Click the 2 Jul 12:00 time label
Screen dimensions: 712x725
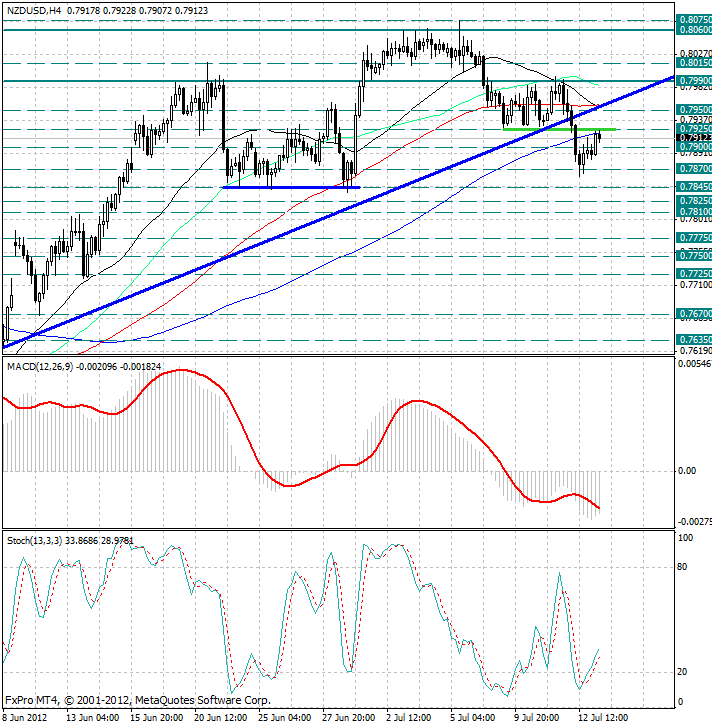(x=409, y=717)
